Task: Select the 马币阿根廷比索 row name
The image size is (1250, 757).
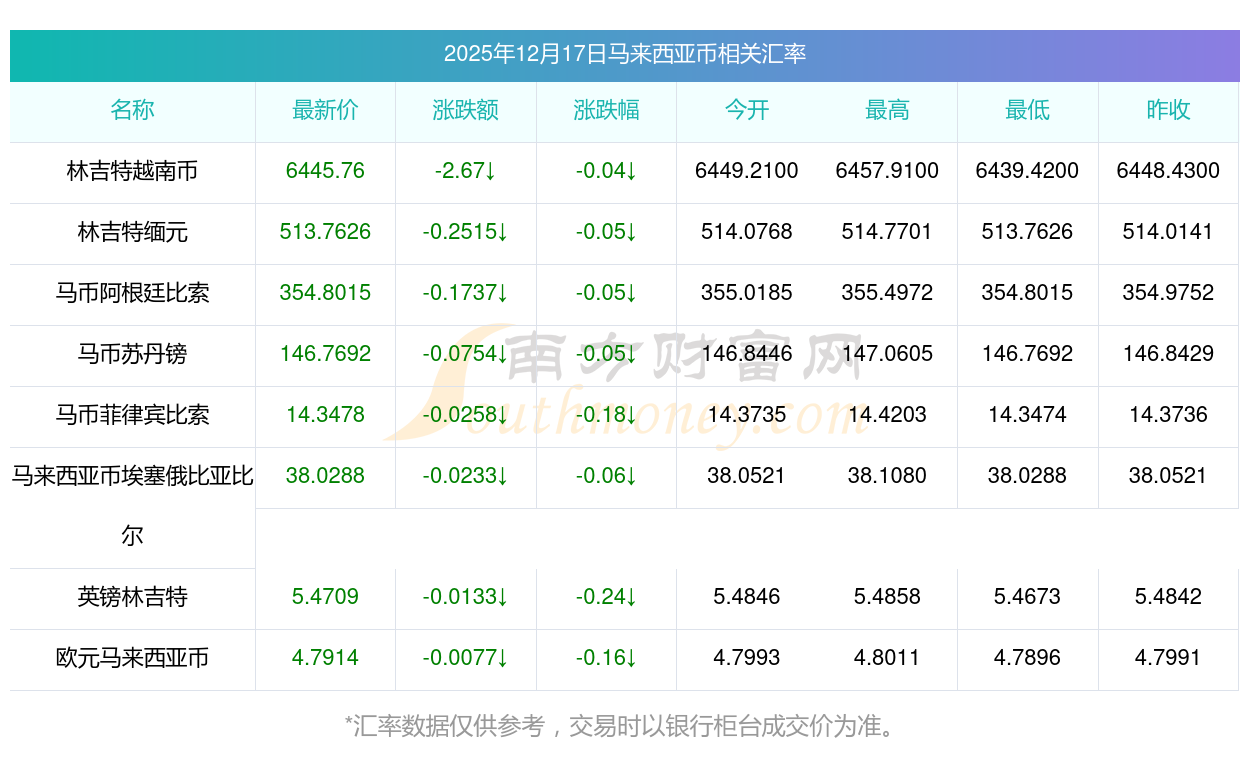Action: tap(132, 293)
